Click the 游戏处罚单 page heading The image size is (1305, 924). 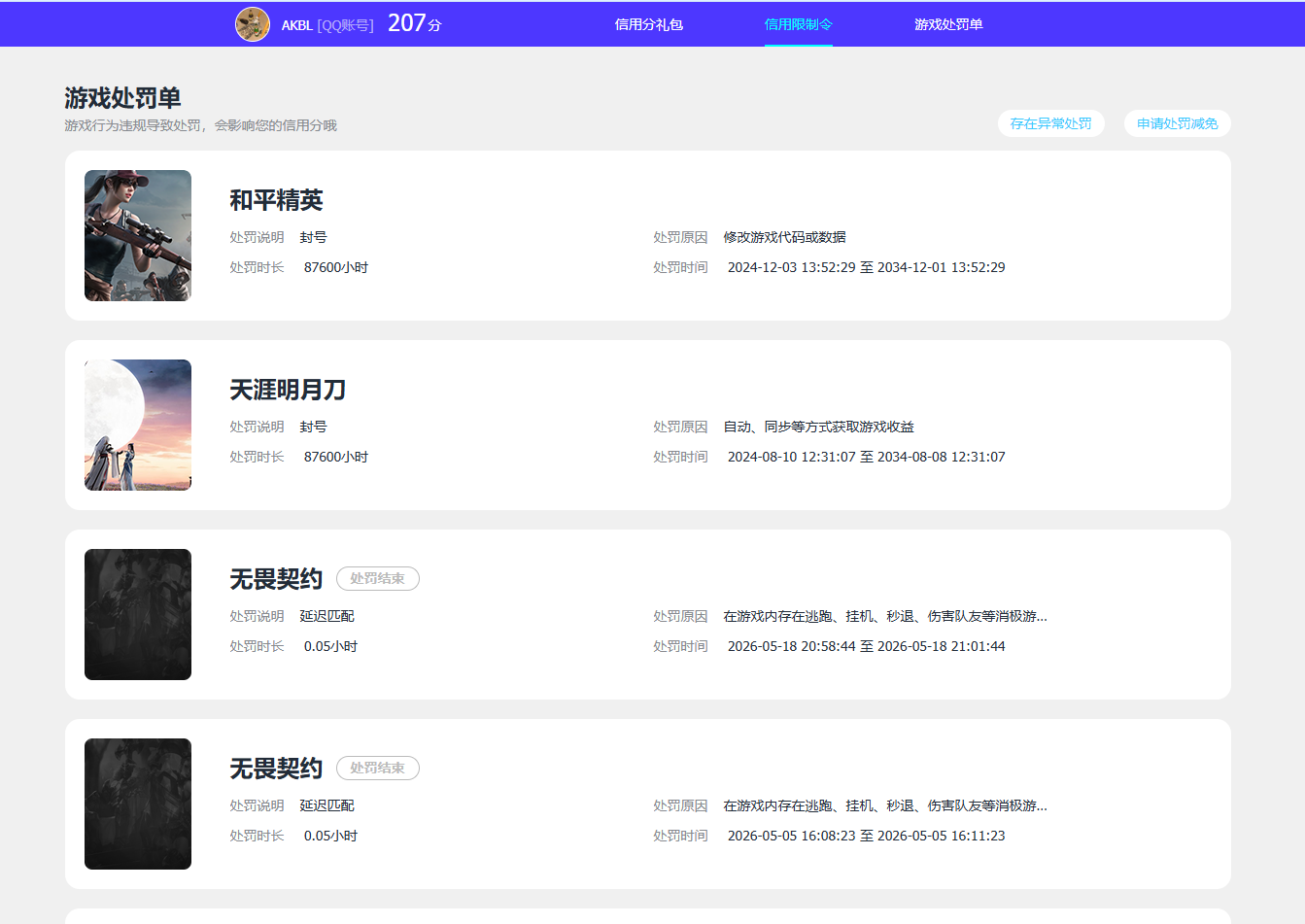tap(122, 98)
